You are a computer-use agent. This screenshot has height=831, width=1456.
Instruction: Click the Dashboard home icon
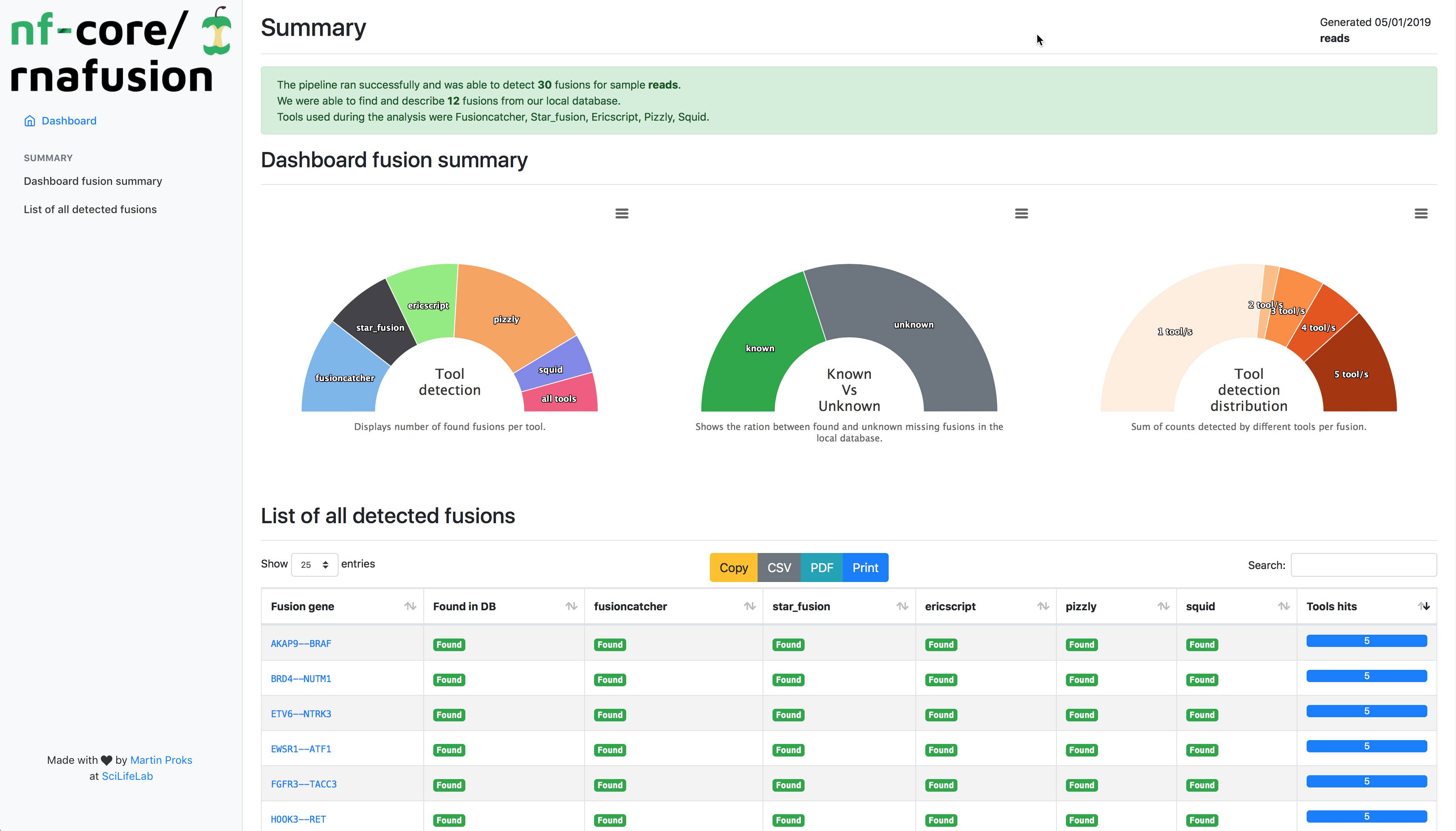tap(30, 121)
